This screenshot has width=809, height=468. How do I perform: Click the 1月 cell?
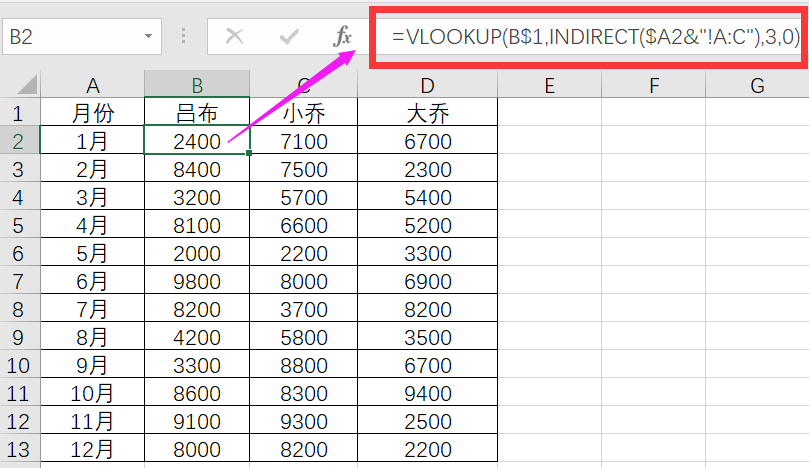92,141
